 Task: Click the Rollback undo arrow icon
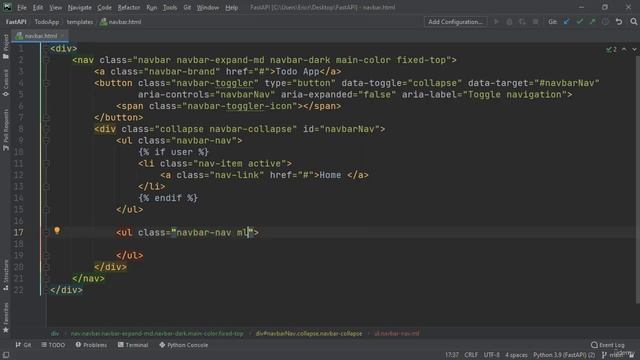click(x=619, y=22)
